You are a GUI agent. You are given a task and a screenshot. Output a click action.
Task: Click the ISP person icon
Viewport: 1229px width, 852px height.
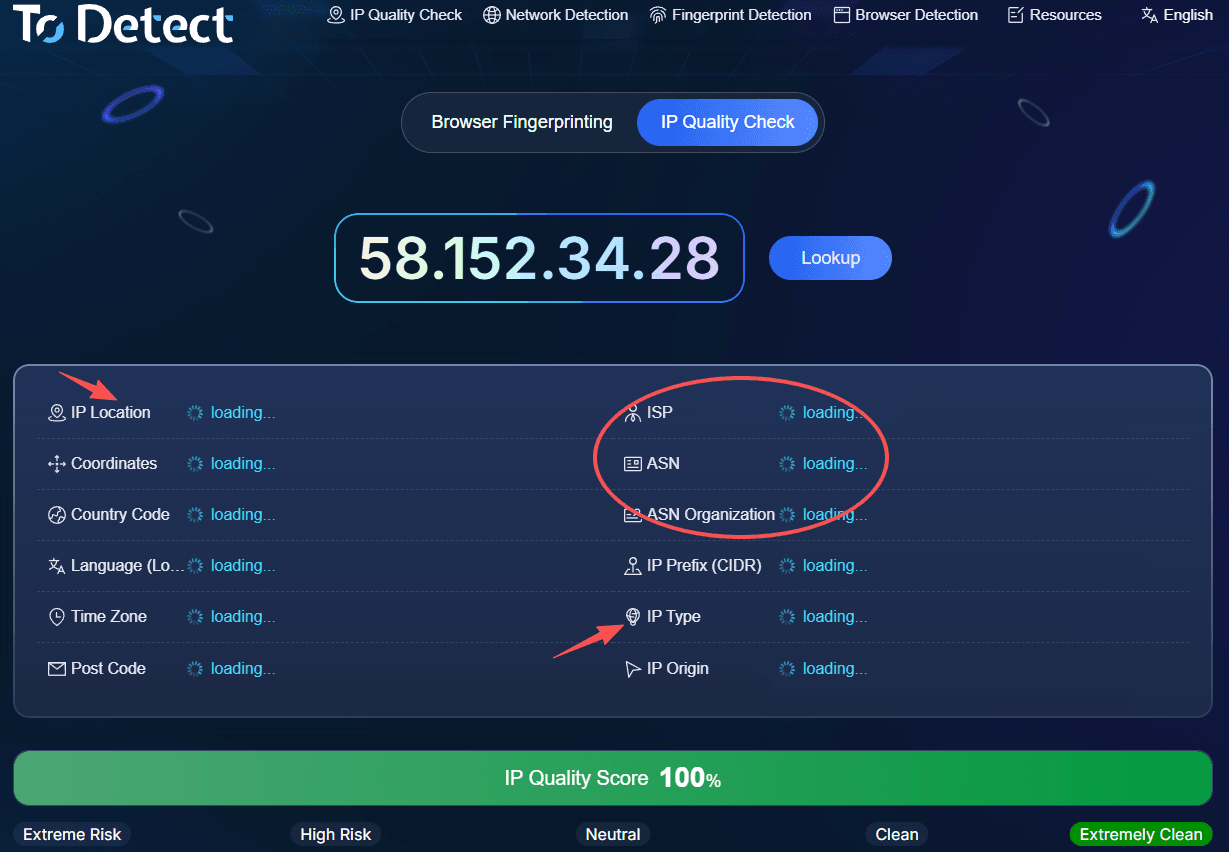tap(632, 413)
